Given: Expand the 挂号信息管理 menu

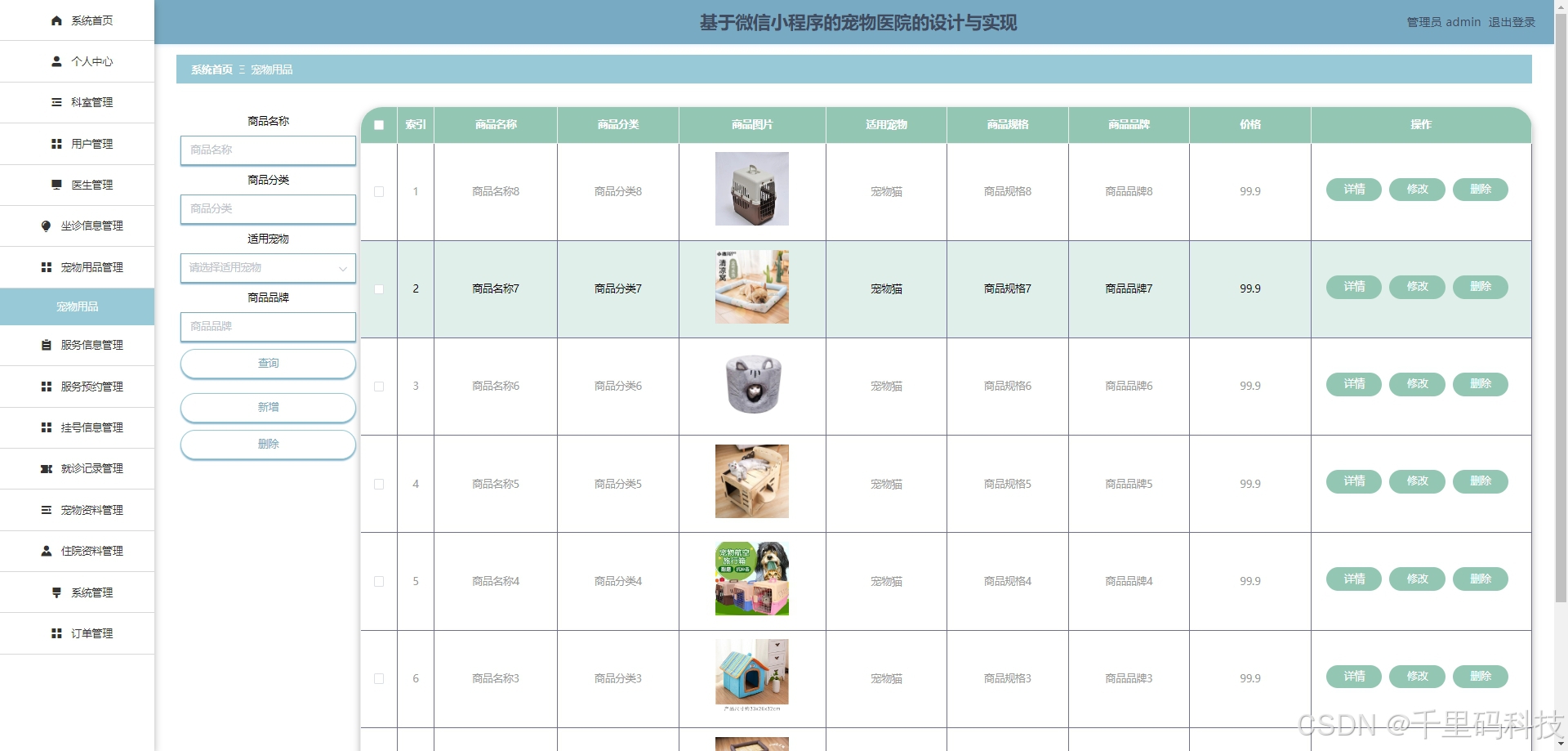Looking at the screenshot, I should pyautogui.click(x=77, y=427).
